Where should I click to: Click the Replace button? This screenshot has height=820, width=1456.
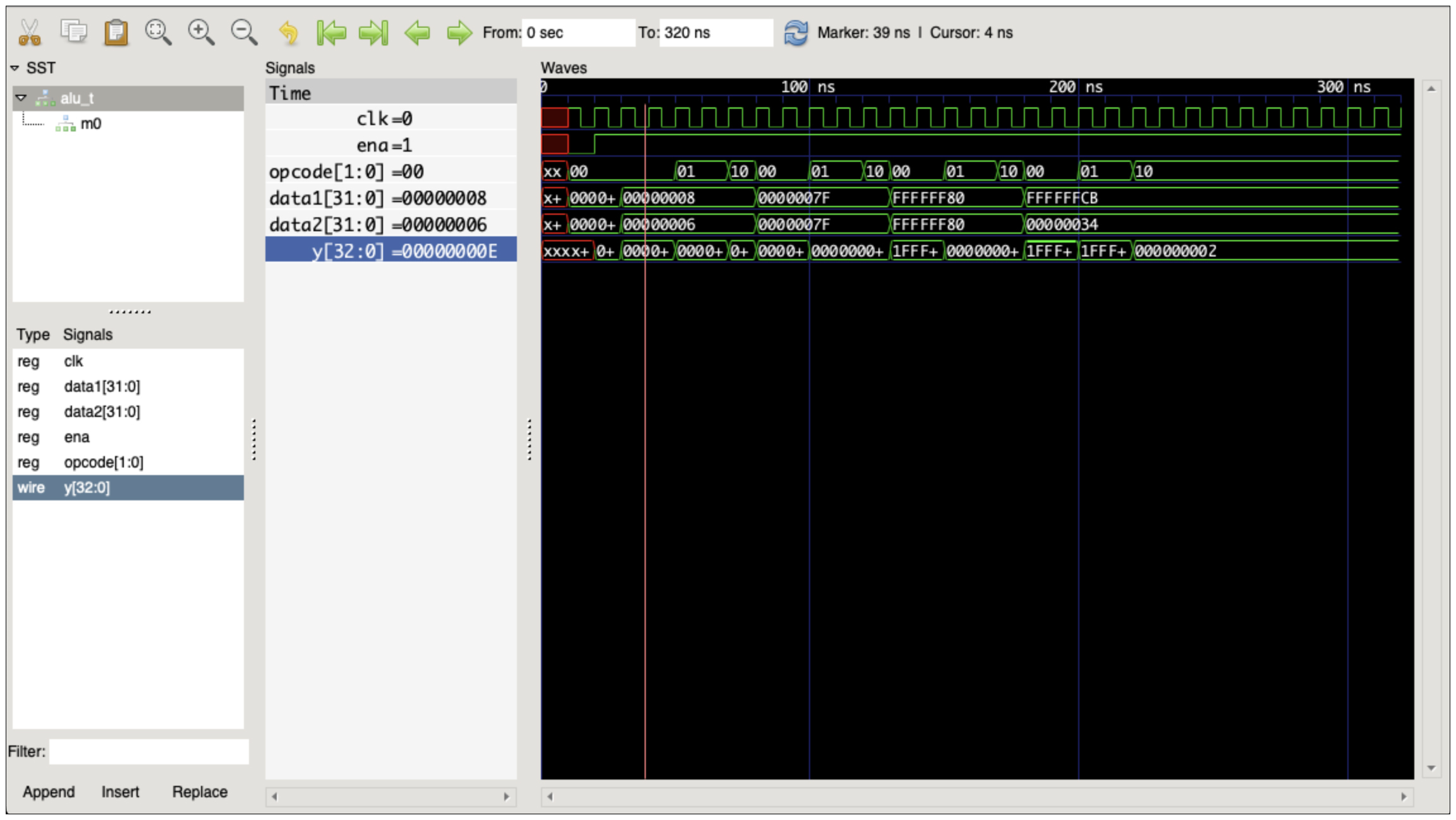pyautogui.click(x=200, y=792)
